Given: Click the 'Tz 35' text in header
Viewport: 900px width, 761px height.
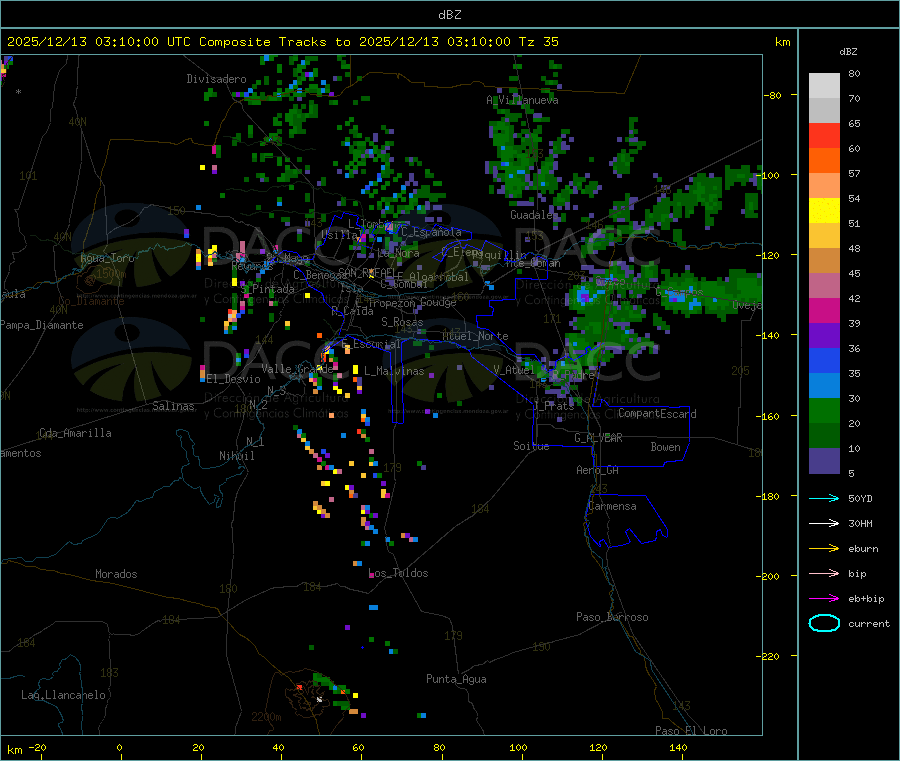Looking at the screenshot, I should (x=538, y=42).
